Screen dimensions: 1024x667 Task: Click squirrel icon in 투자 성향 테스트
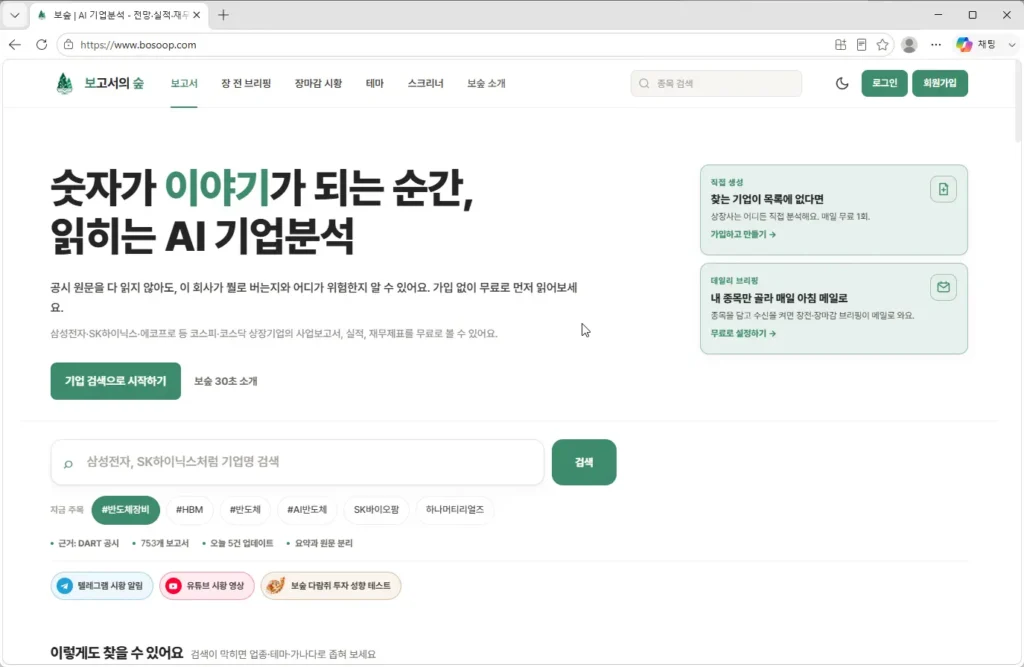coord(276,586)
